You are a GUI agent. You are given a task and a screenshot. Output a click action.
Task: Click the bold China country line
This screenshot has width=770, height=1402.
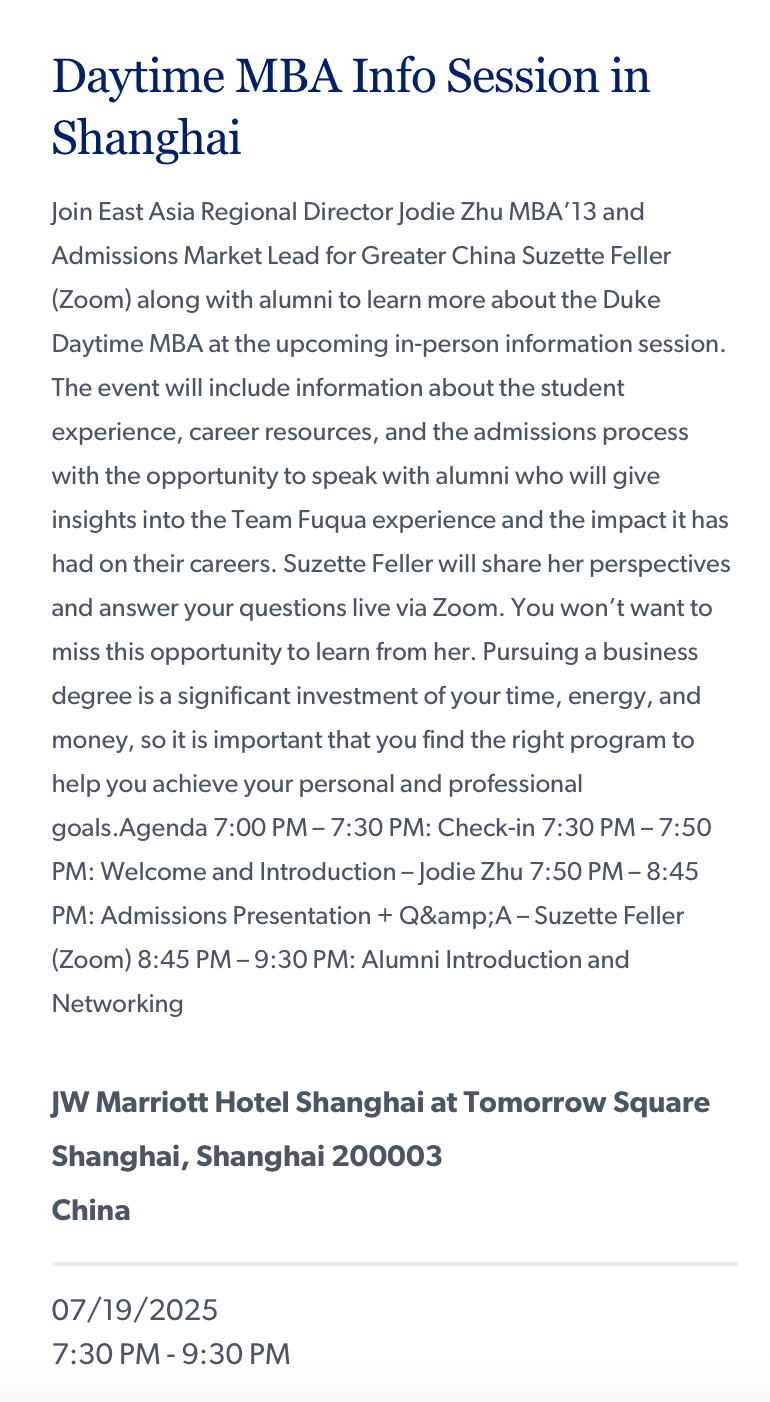(91, 1210)
